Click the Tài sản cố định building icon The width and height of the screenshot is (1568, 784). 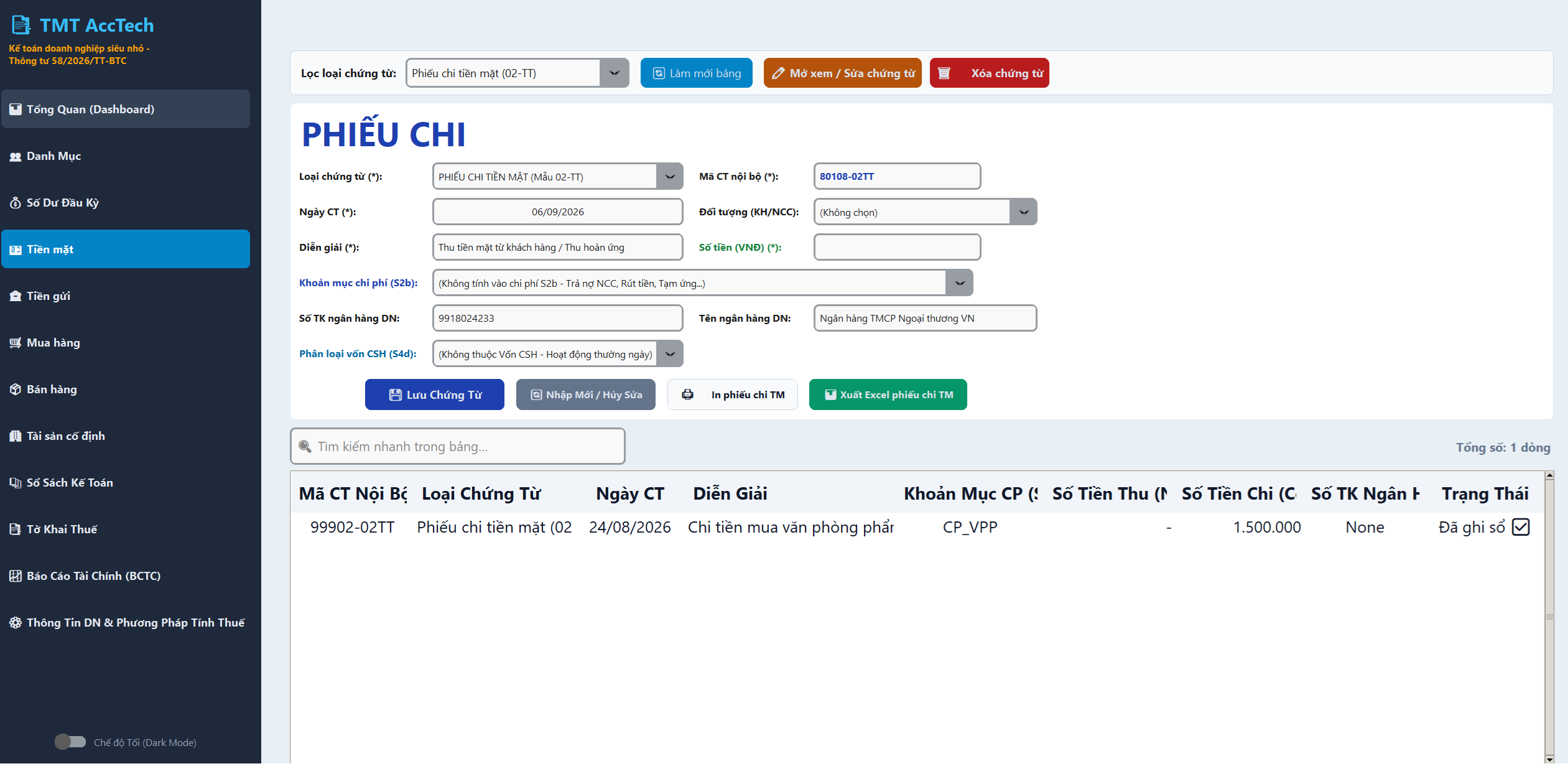[16, 436]
